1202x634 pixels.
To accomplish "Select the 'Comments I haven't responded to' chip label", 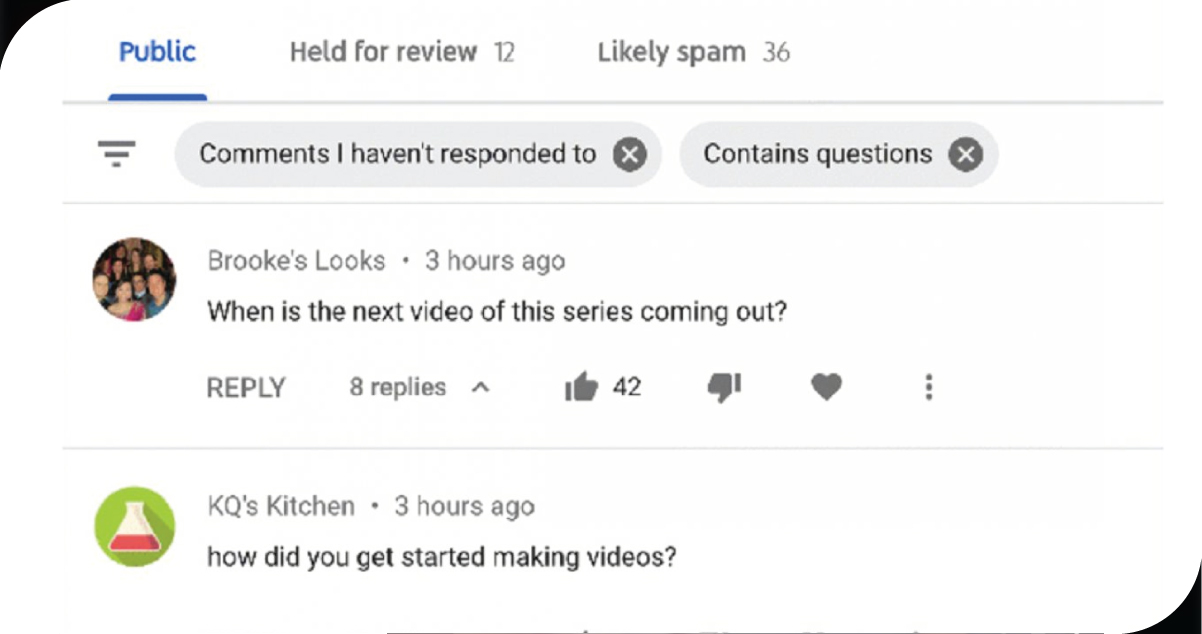I will pos(397,154).
